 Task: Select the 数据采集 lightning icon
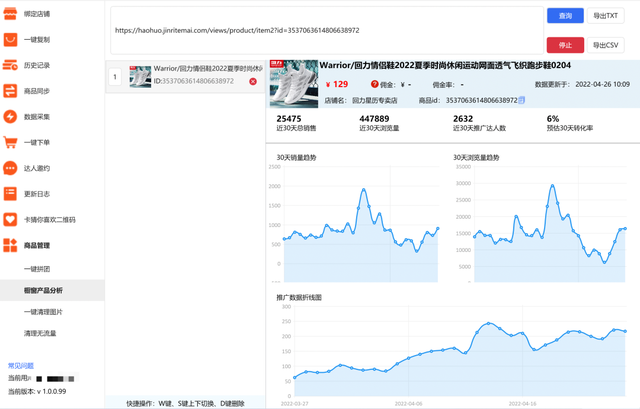[x=10, y=117]
